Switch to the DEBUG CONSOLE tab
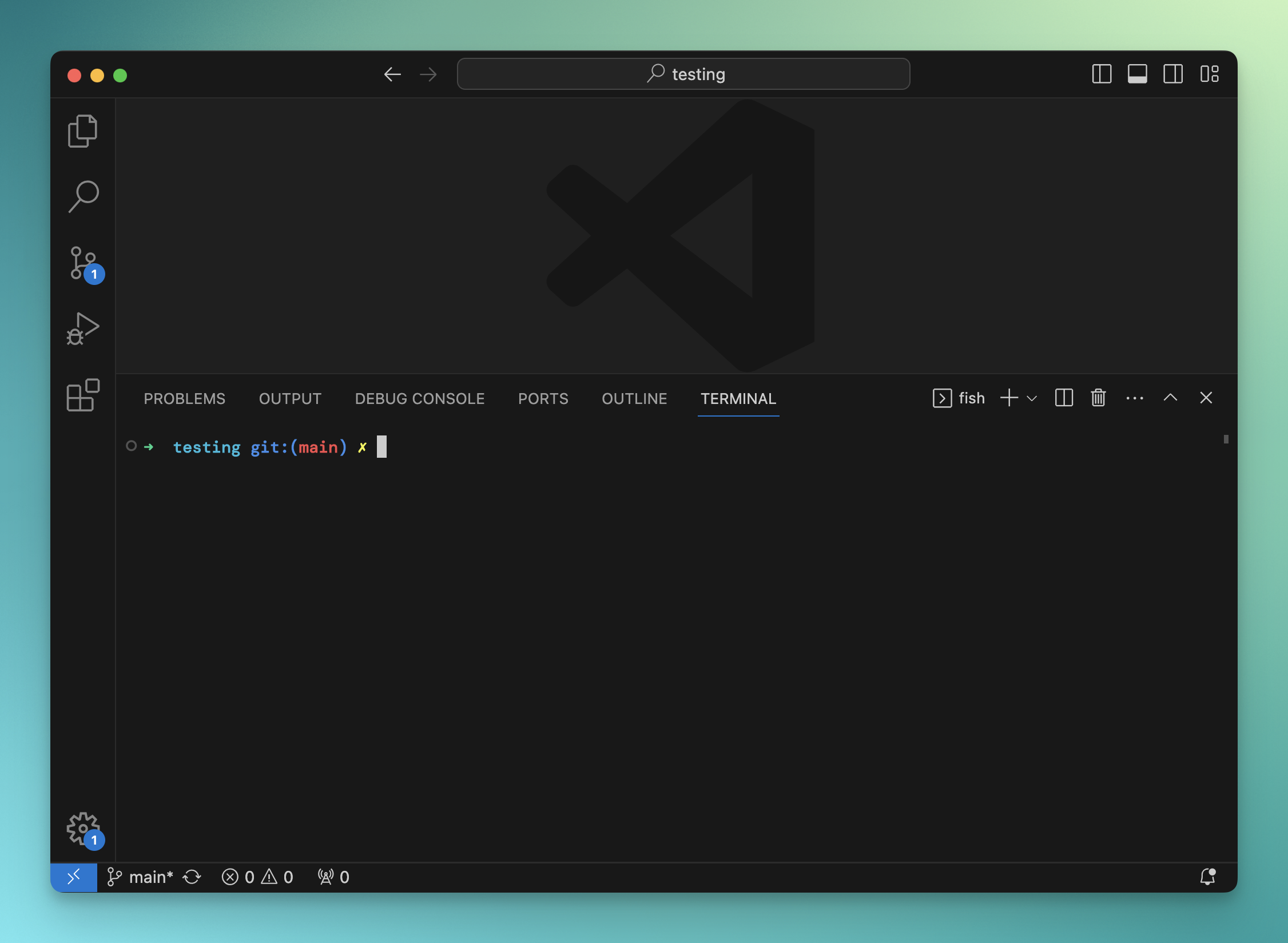The image size is (1288, 943). coord(419,398)
